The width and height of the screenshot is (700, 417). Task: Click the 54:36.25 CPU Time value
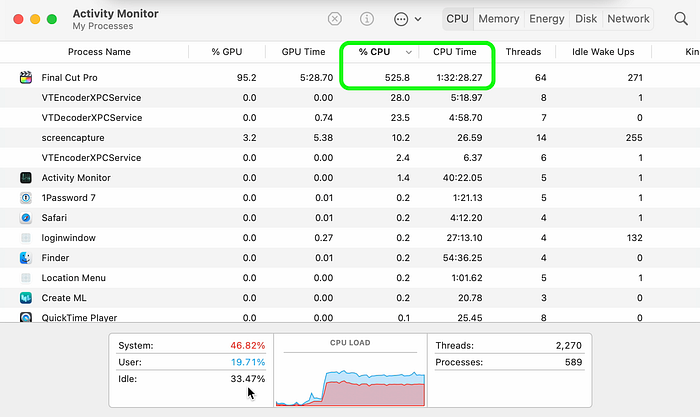click(462, 258)
